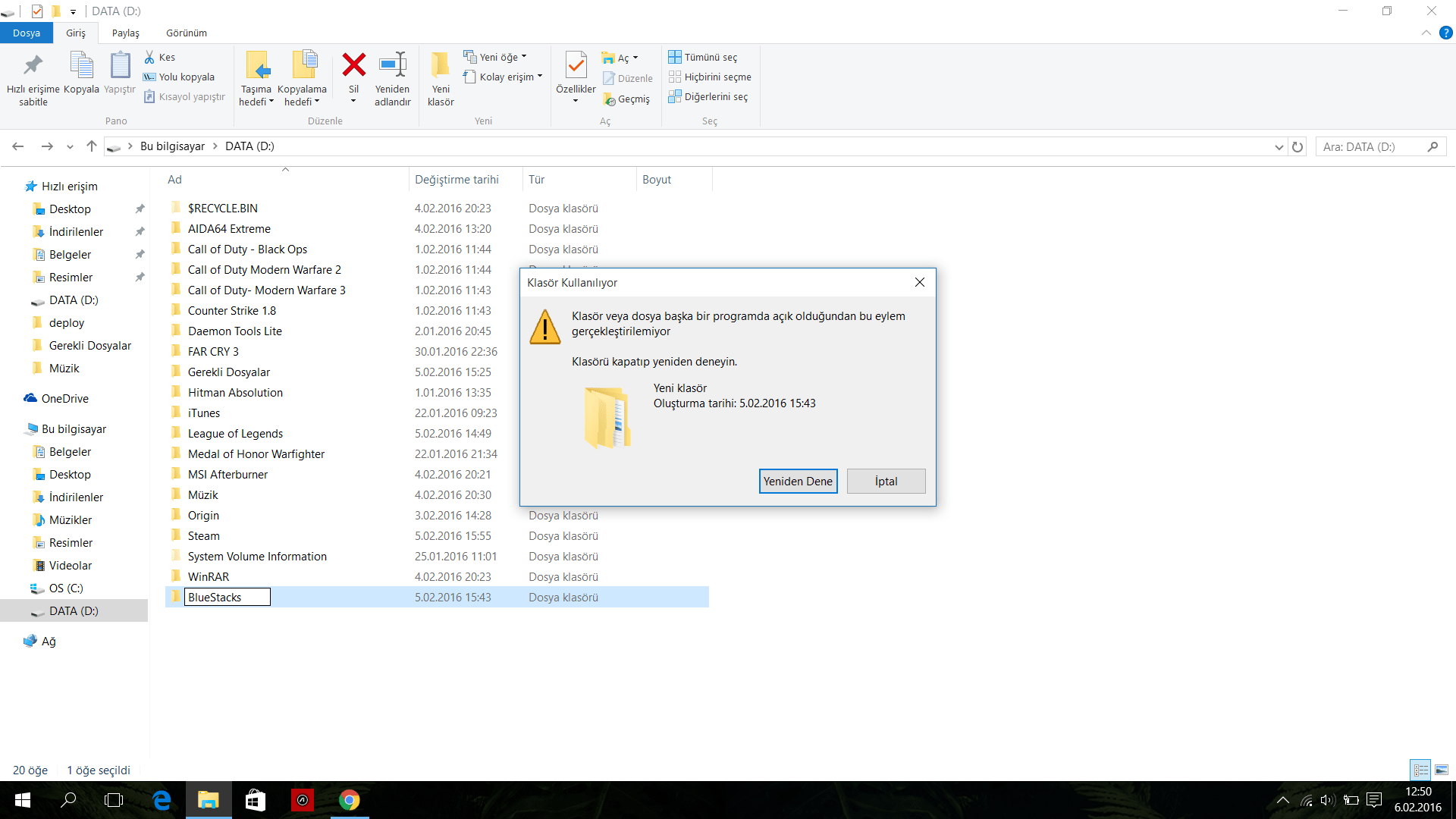Open the Yeni öğe dropdown
The width and height of the screenshot is (1456, 819).
(497, 57)
